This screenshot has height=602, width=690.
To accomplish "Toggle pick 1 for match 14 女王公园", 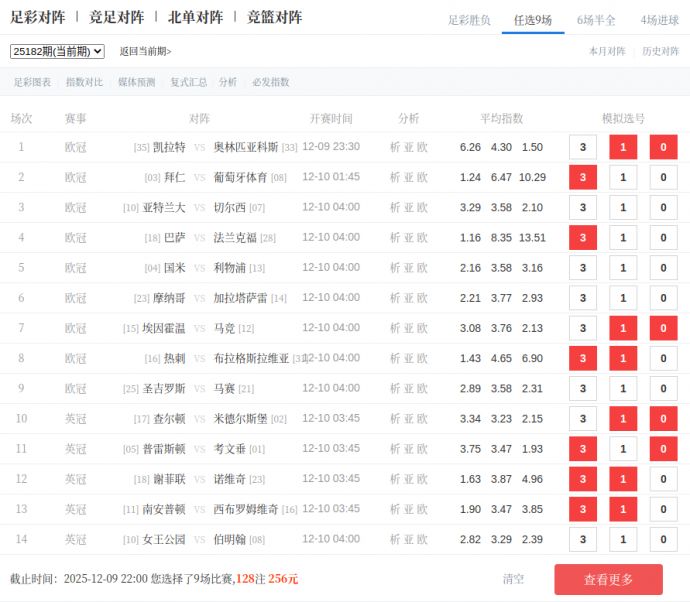I will 623,539.
